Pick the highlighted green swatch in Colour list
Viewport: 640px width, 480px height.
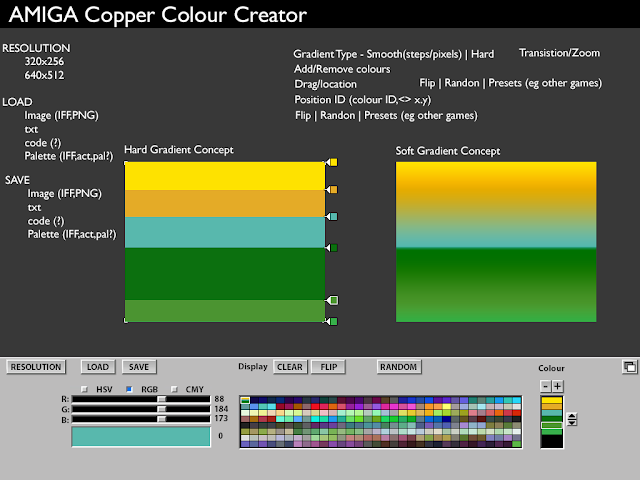coord(552,425)
